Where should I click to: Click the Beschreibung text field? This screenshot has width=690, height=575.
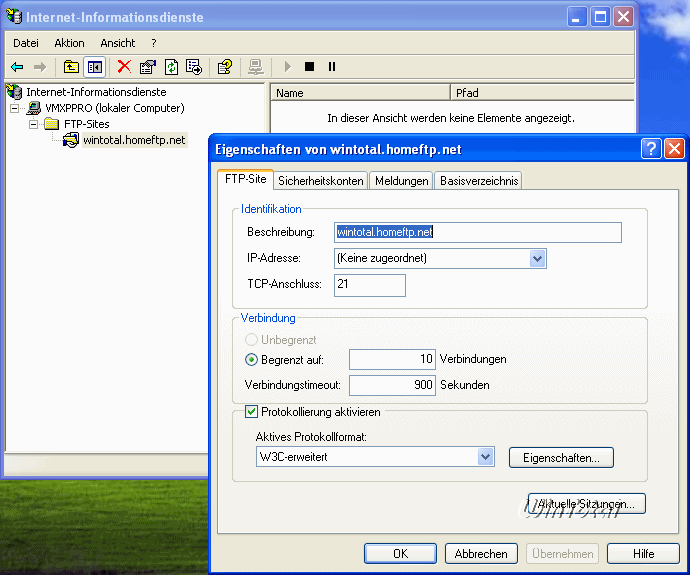click(478, 232)
